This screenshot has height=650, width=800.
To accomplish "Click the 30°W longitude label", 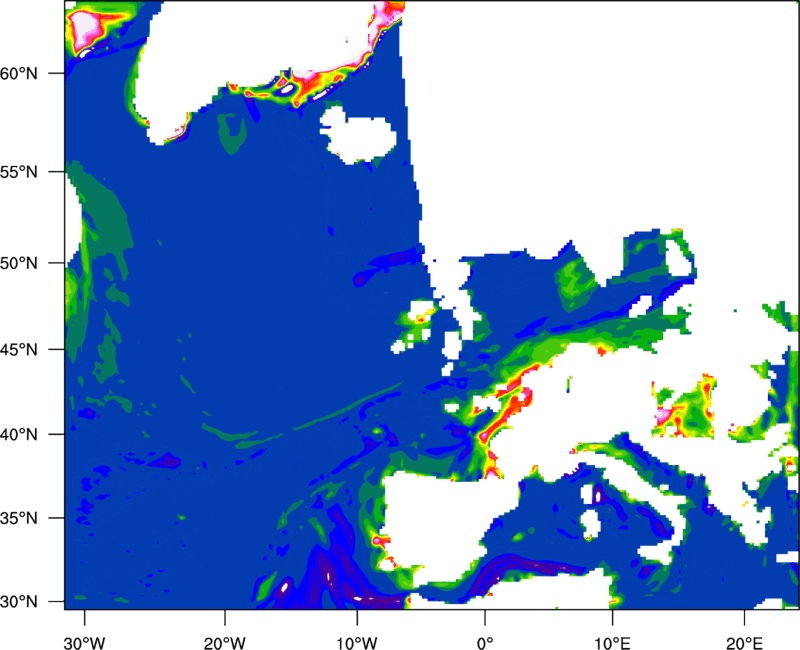I will (x=85, y=643).
